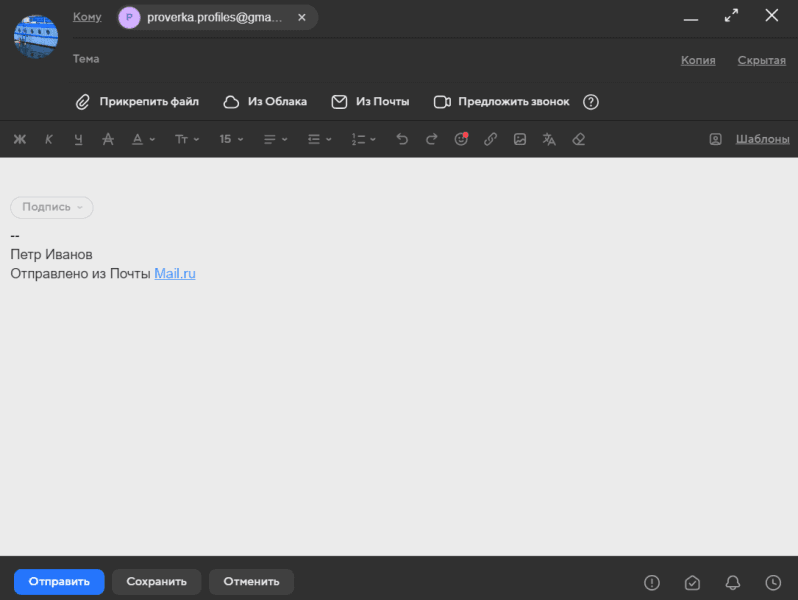Click the Attach file paperclip icon
Screen dimensions: 798x600
83,102
